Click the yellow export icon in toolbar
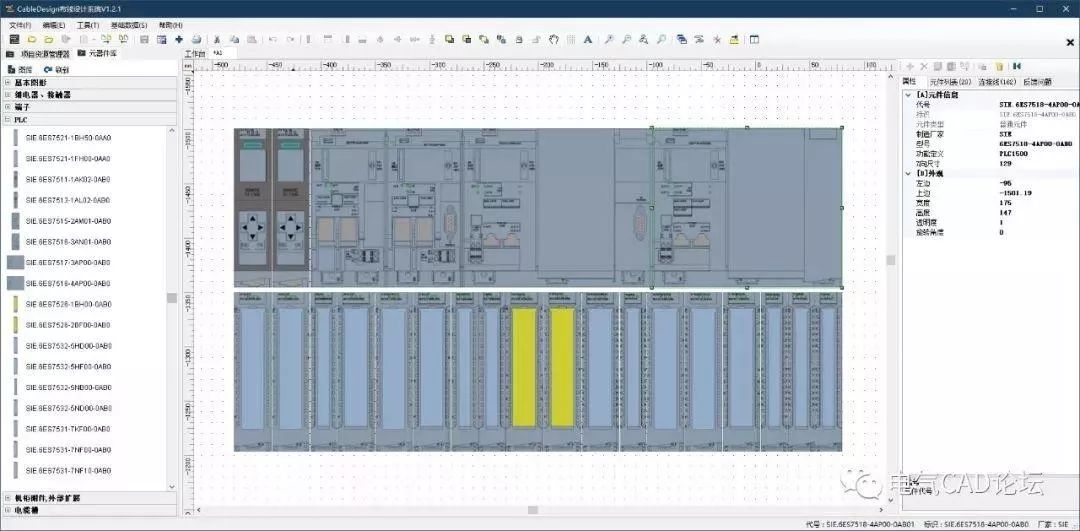The image size is (1080, 531). click(x=734, y=39)
